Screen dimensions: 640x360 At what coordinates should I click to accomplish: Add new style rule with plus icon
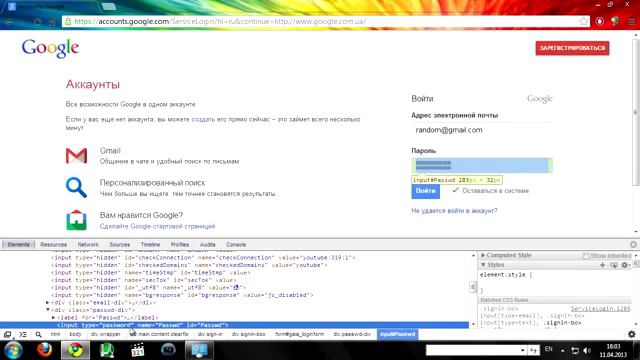tap(602, 265)
